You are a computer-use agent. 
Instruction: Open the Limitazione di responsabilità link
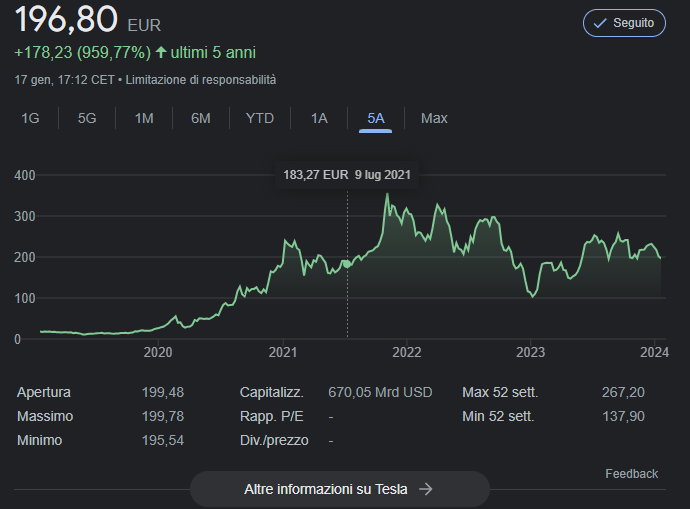[201, 80]
